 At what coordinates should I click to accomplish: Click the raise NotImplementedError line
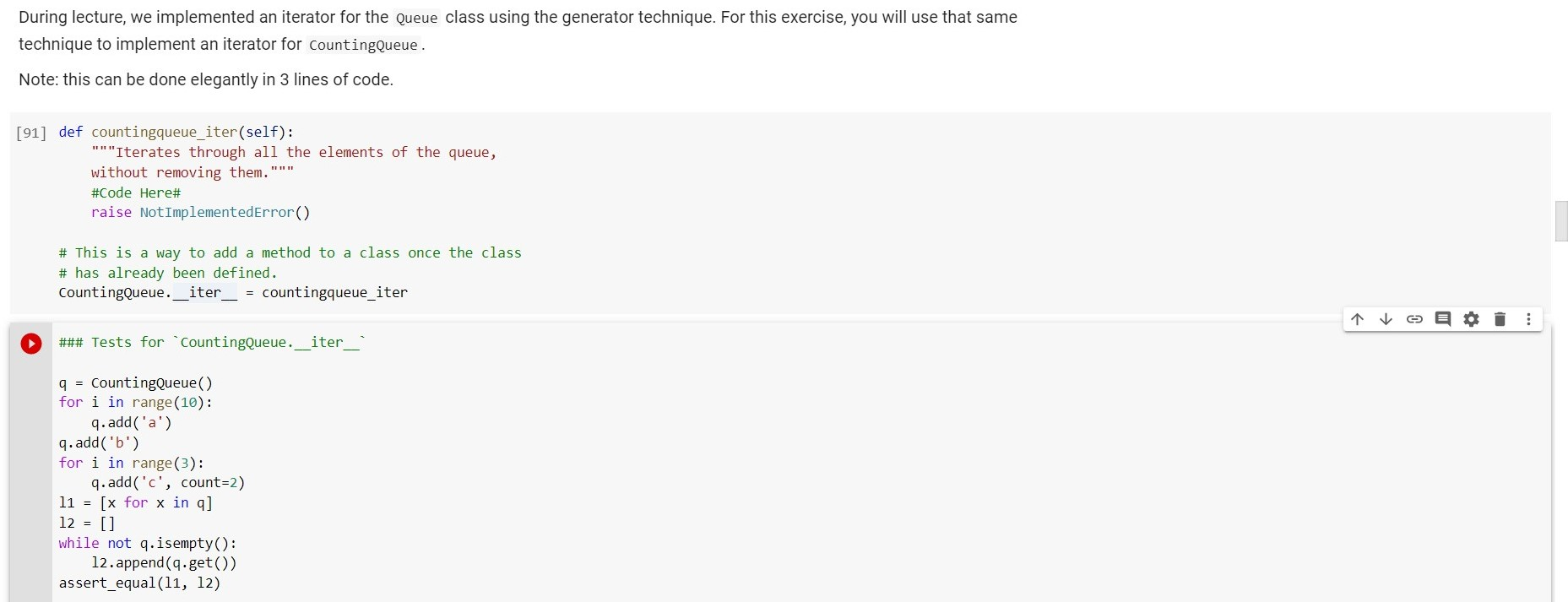(x=200, y=213)
